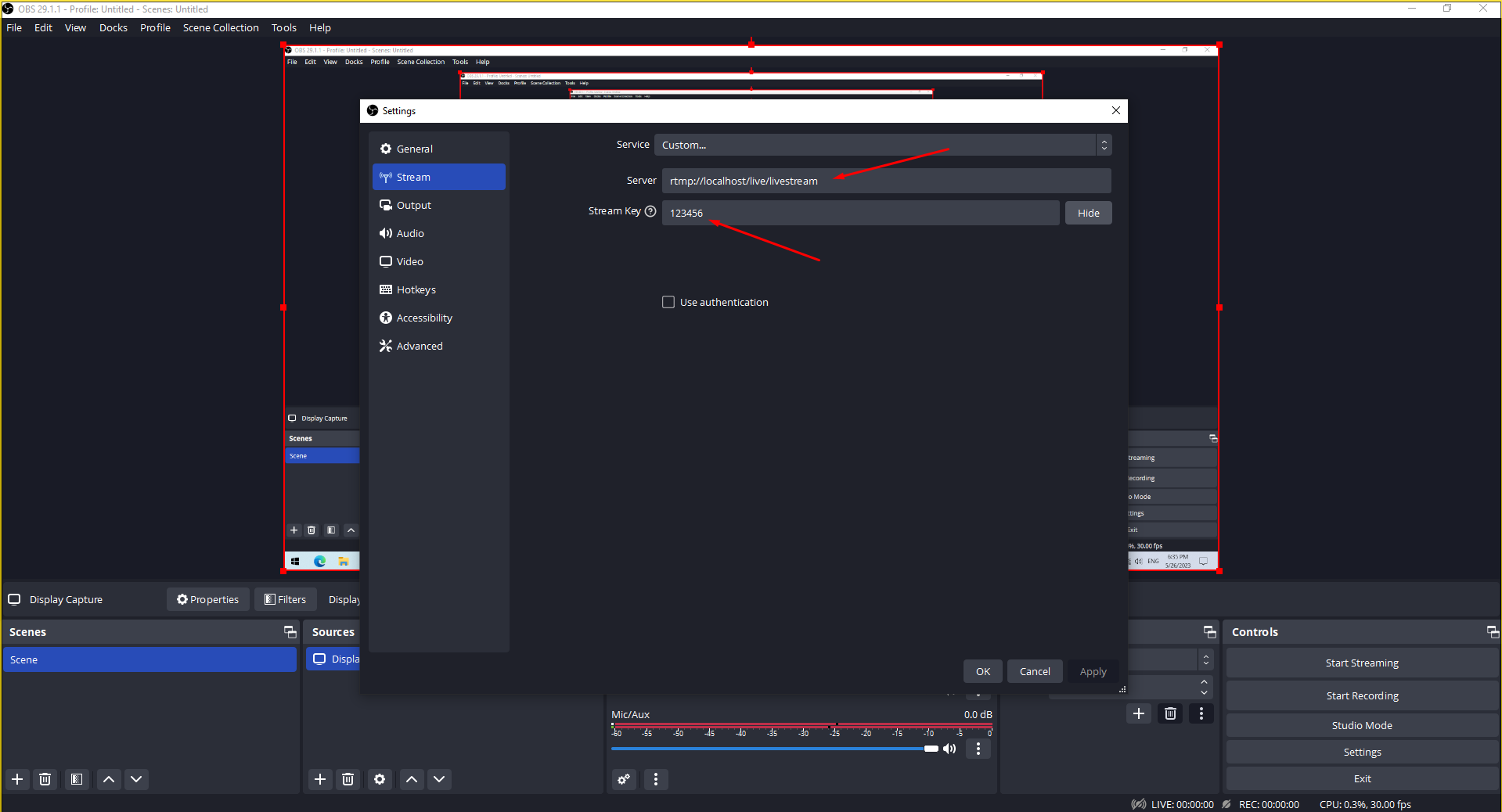The width and height of the screenshot is (1502, 812).
Task: Open the Service dropdown showing Custom
Action: click(883, 145)
